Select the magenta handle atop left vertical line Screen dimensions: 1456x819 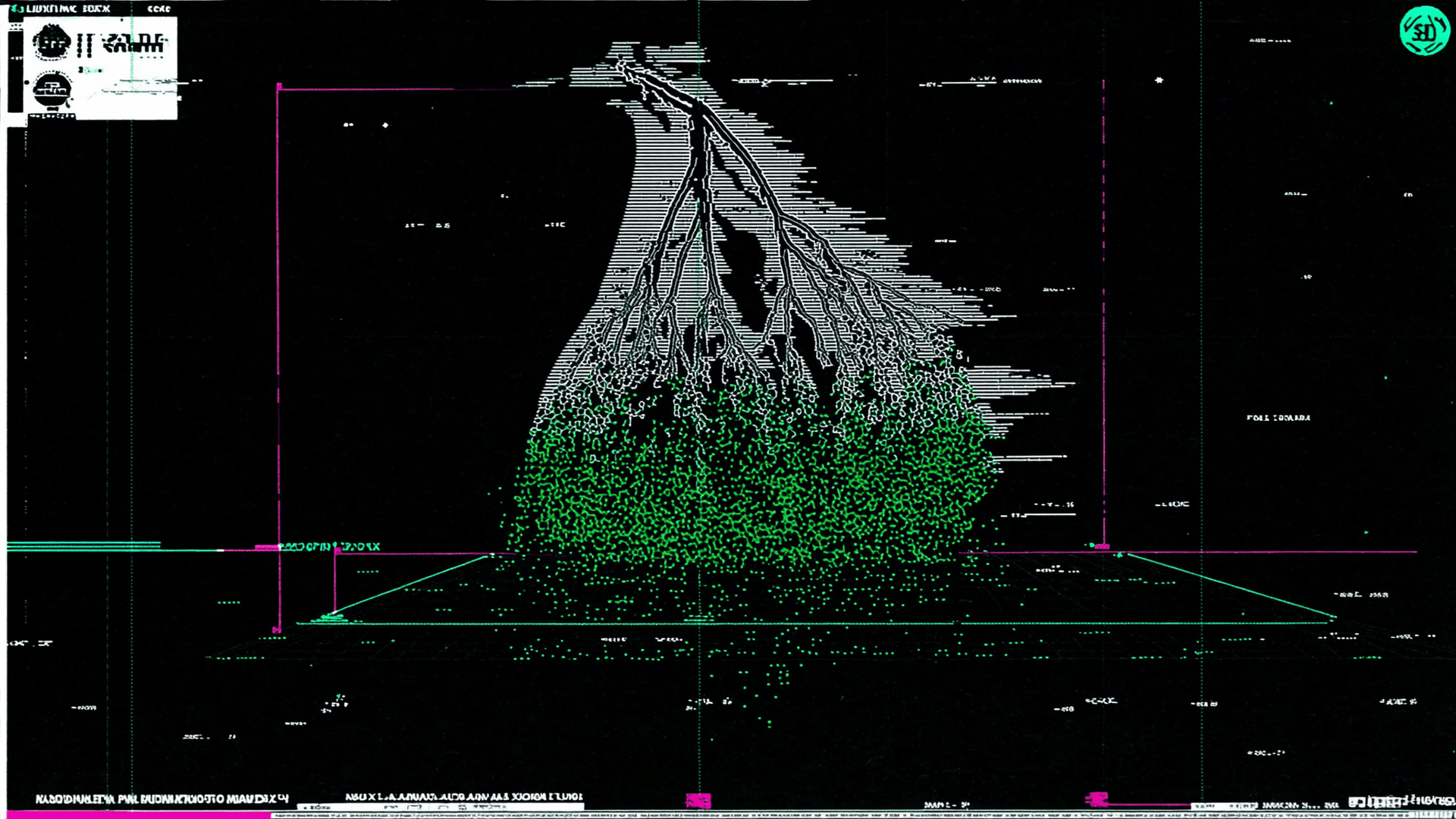(279, 87)
